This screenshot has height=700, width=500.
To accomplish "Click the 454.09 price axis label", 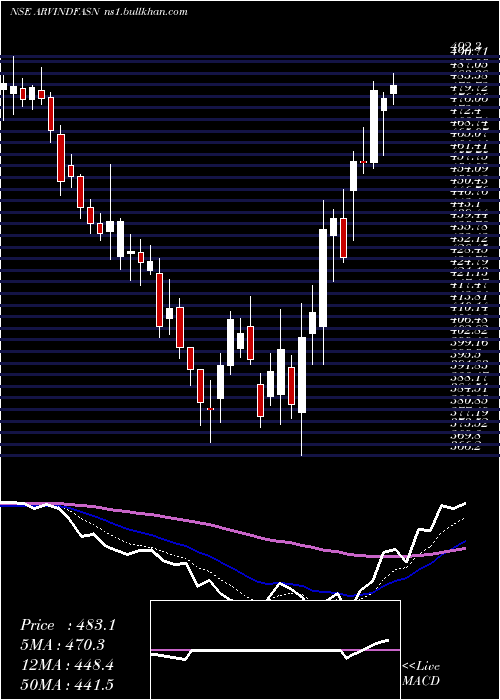I will click(x=468, y=169).
